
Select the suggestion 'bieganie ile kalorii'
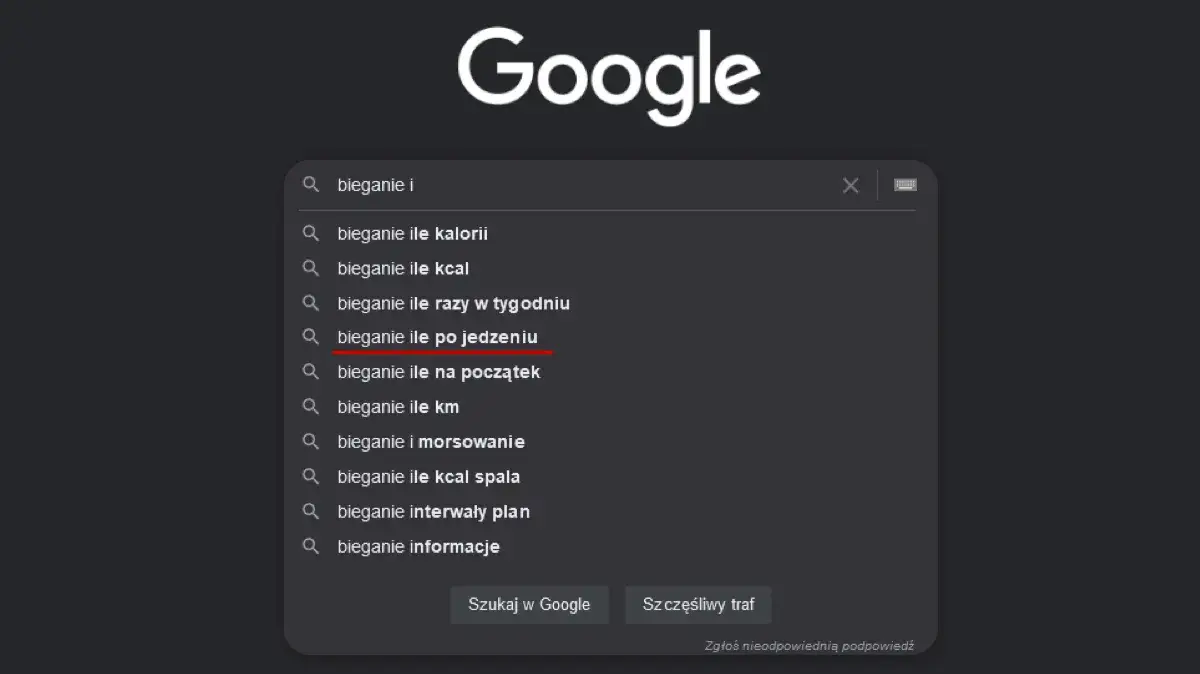(413, 233)
